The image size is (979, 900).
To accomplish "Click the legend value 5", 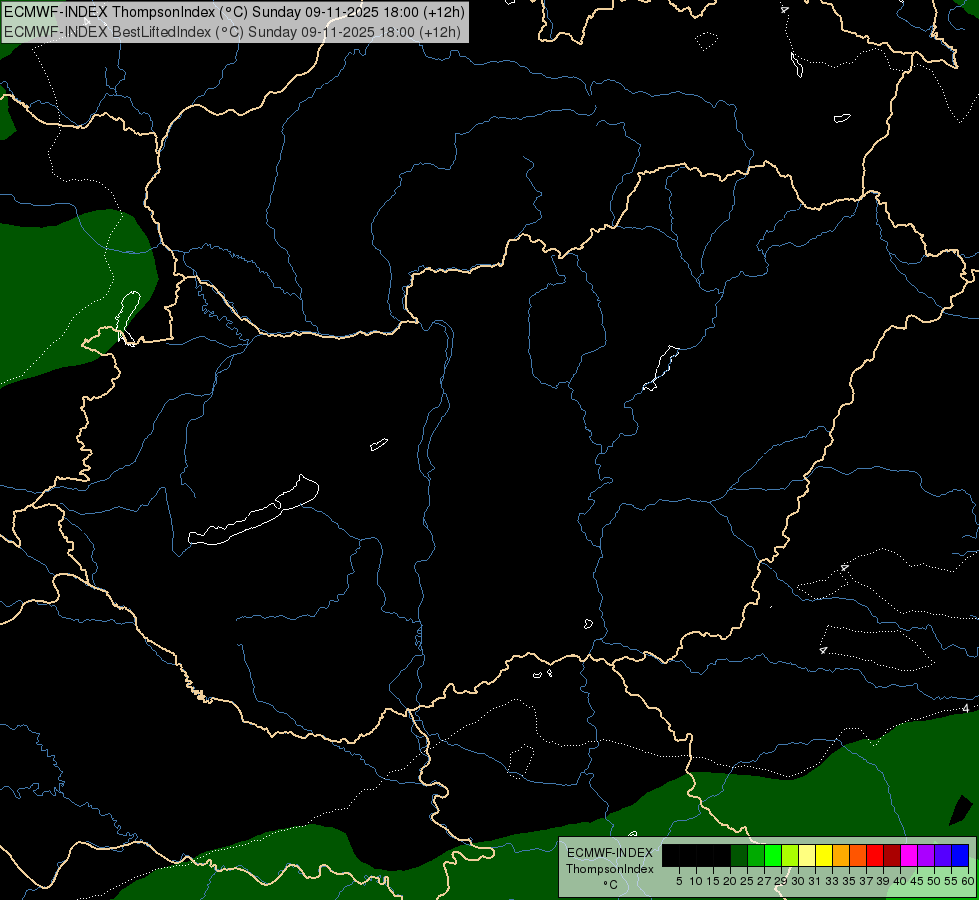I will 679,881.
